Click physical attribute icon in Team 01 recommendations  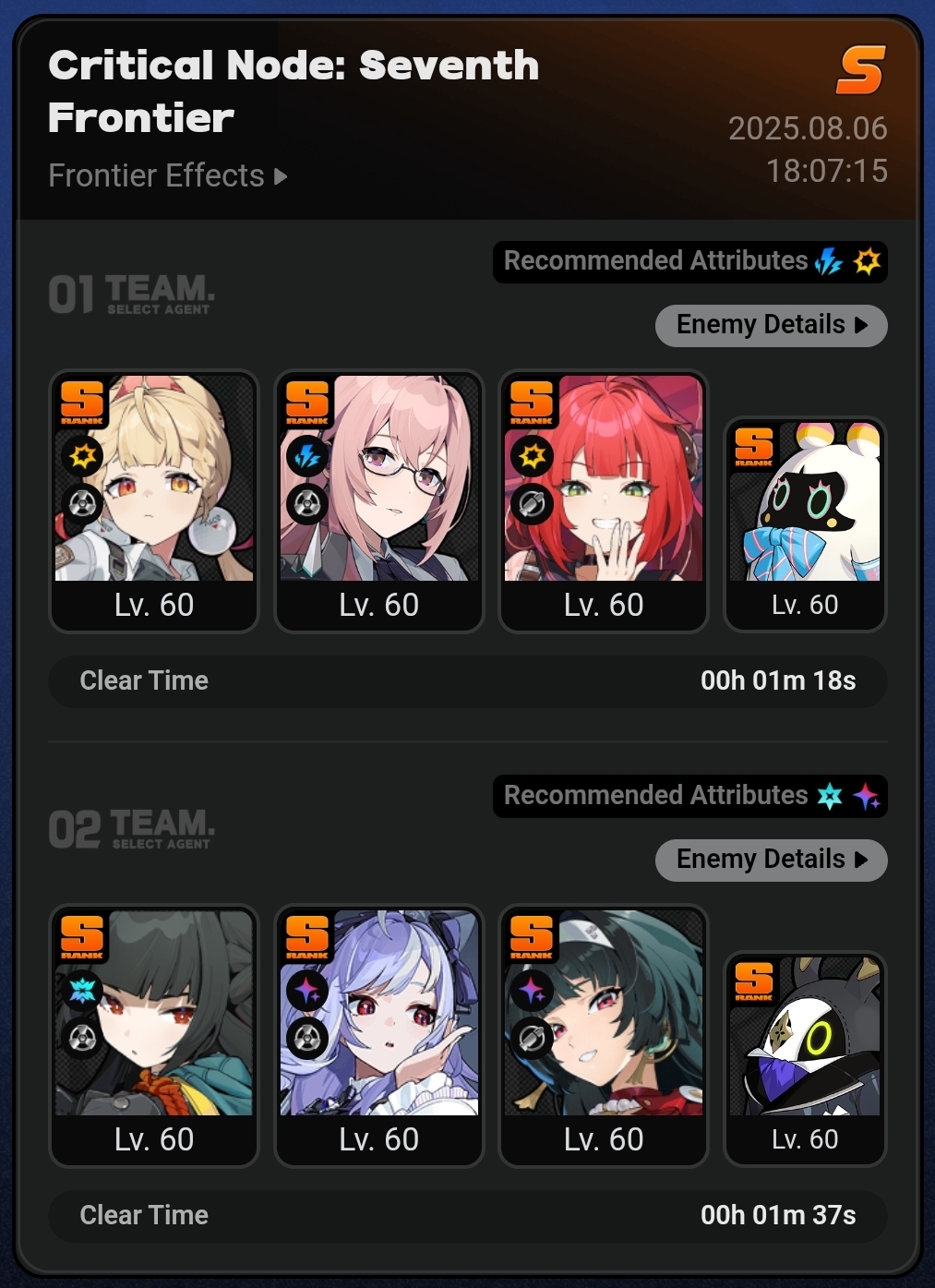[867, 262]
